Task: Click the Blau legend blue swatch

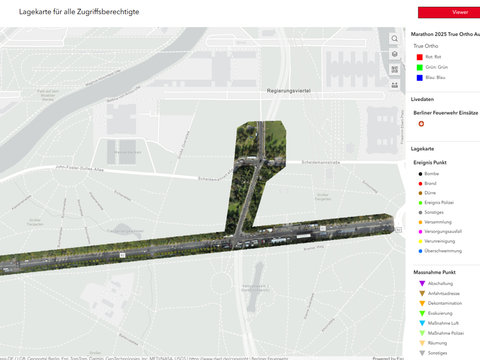Action: click(420, 78)
